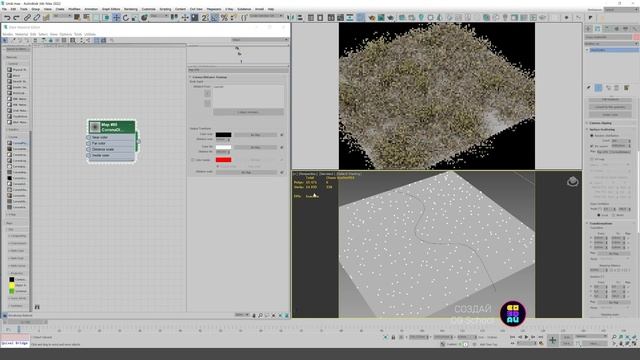Toggle the map checkbox on Color near row
640x360 pixels.
(x=282, y=135)
